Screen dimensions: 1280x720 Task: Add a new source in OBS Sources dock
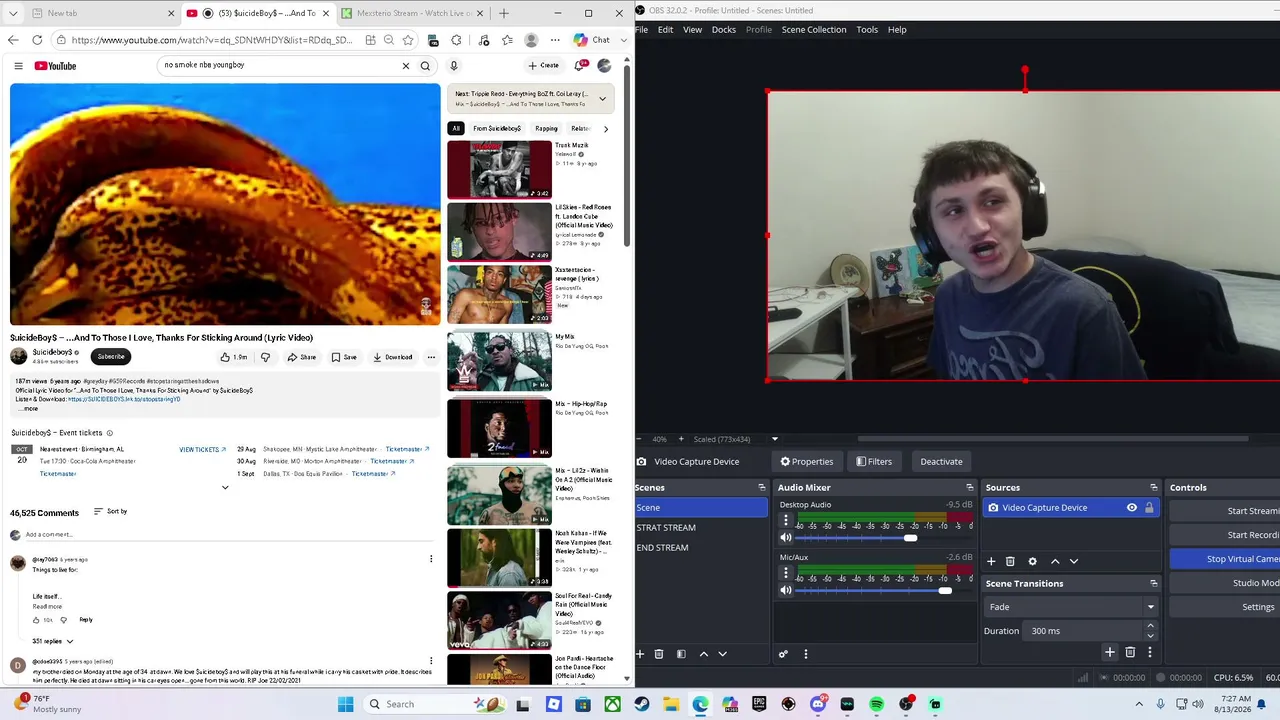[x=991, y=561]
